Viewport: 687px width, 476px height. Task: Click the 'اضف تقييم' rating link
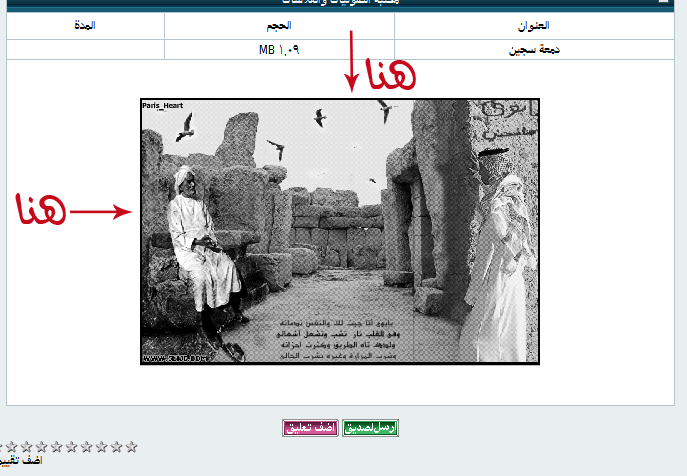(x=21, y=460)
